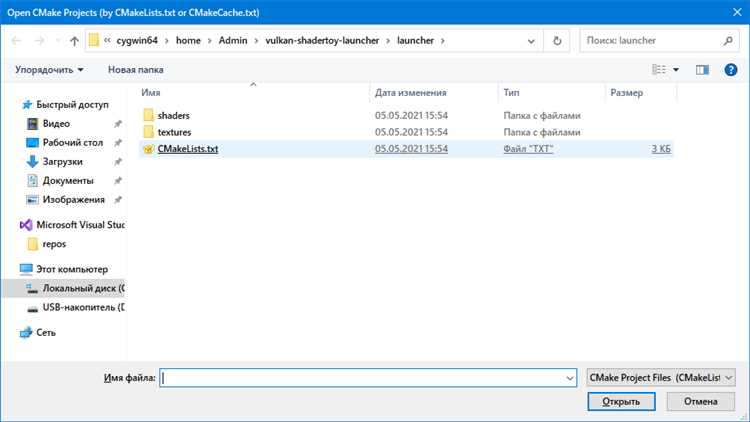Viewport: 750px width, 422px height.
Task: Click the Открыть button
Action: (x=621, y=401)
